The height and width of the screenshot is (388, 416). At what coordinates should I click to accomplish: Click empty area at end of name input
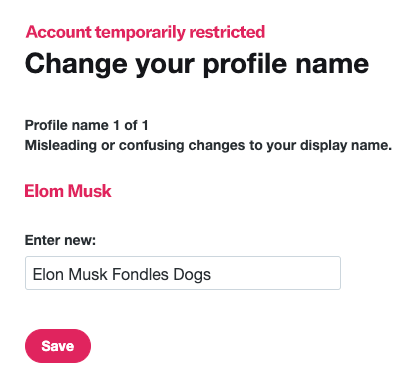click(273, 273)
